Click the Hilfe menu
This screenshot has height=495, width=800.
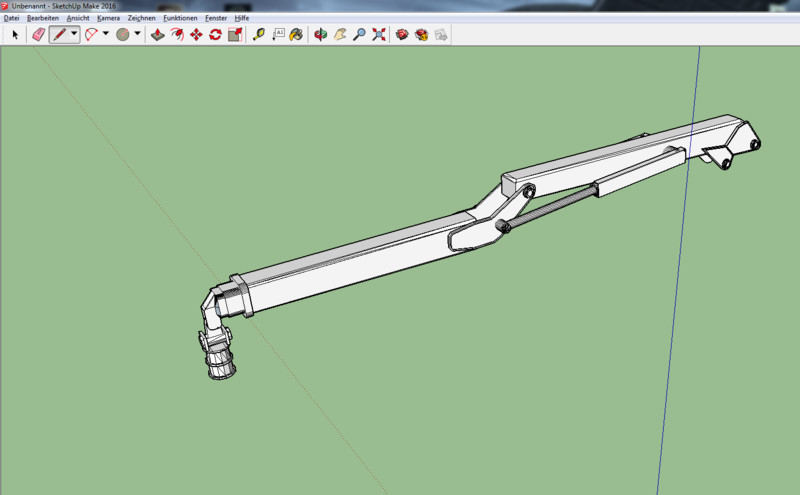pos(242,18)
